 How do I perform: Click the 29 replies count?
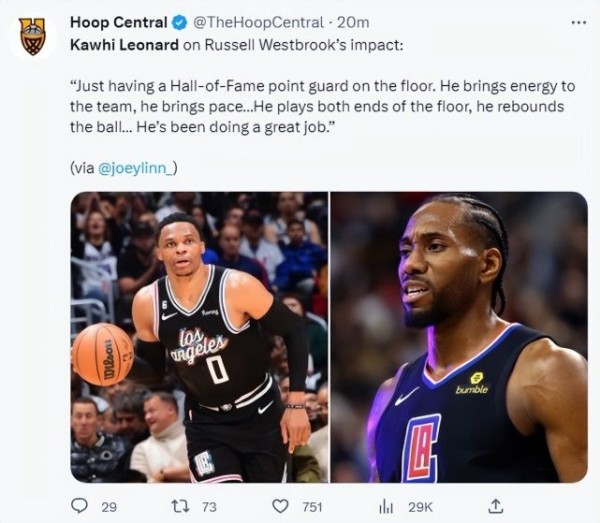[109, 507]
